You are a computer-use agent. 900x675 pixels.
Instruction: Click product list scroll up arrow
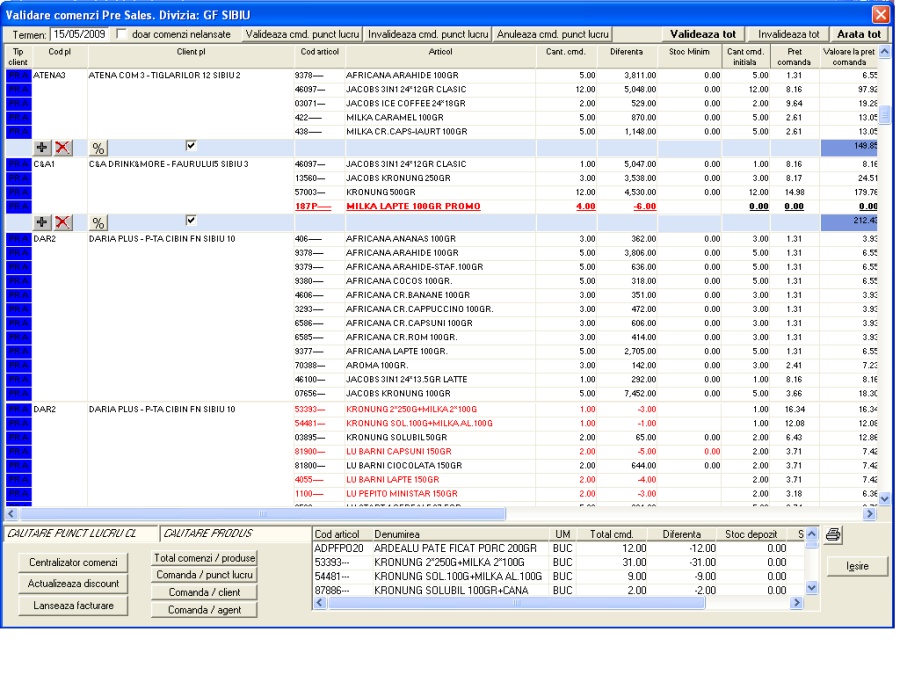click(812, 534)
